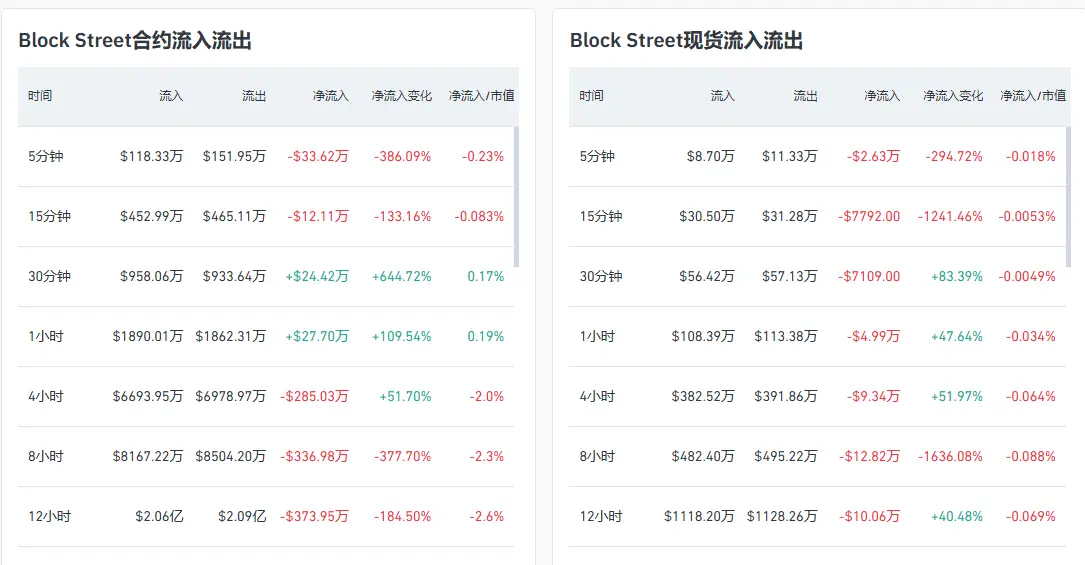Screen dimensions: 1085x565
Task: Click the spot change value -1636.08%
Action: [950, 456]
